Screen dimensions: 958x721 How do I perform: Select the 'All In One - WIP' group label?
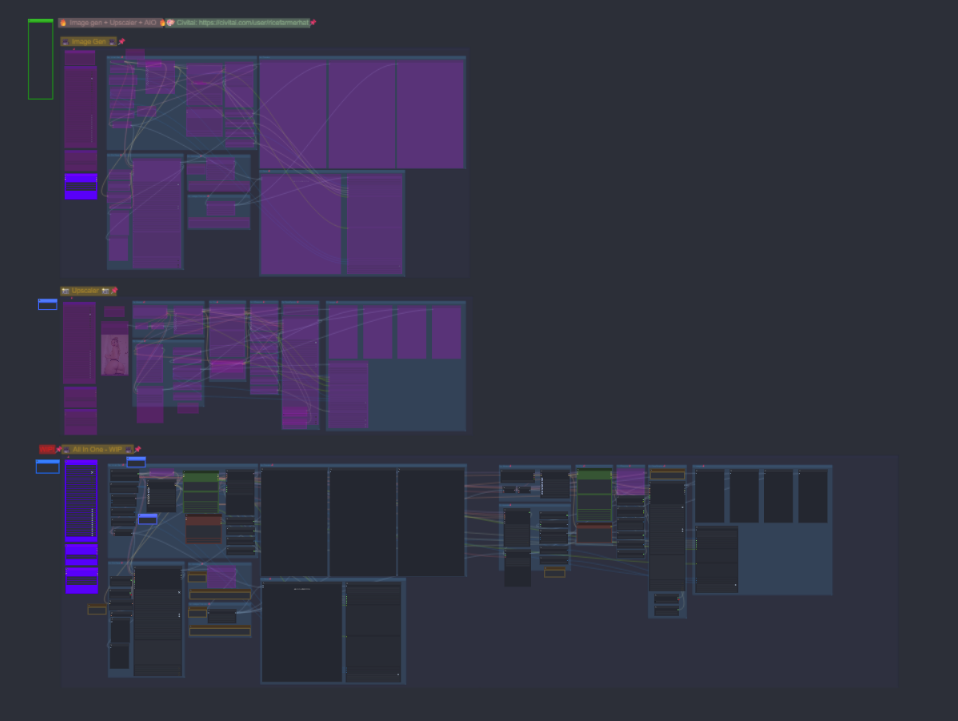click(x=97, y=449)
